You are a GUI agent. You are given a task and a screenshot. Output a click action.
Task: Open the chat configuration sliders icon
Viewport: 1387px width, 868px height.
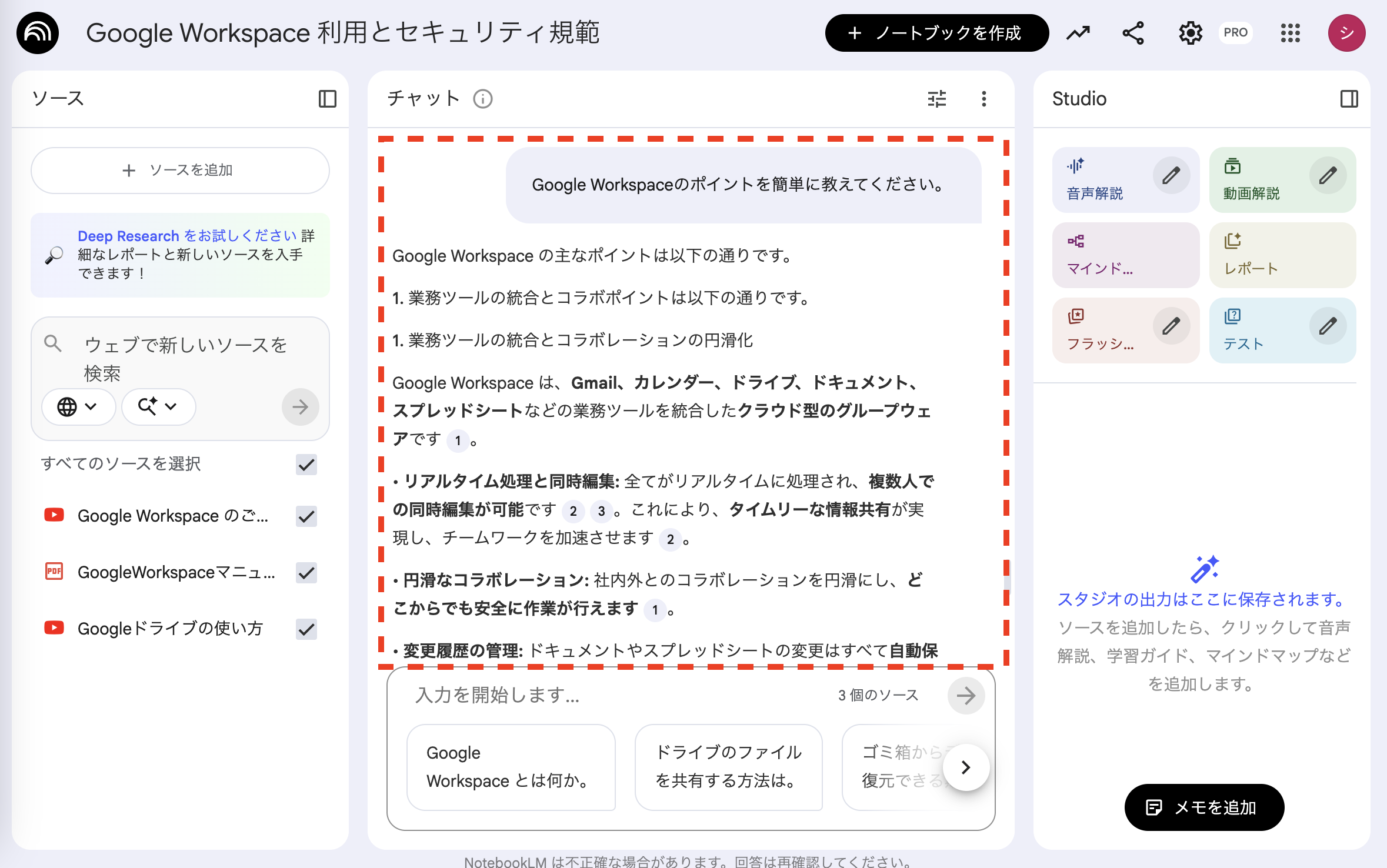pos(936,99)
